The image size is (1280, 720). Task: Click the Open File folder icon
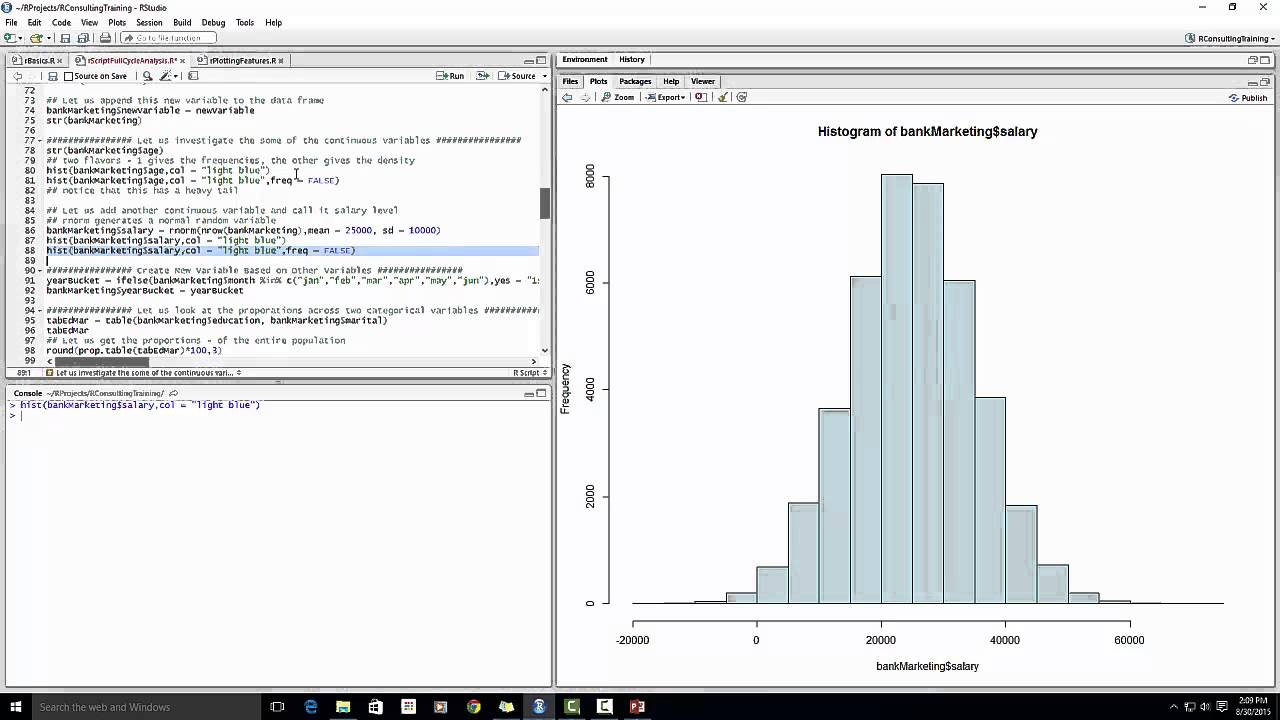point(35,38)
